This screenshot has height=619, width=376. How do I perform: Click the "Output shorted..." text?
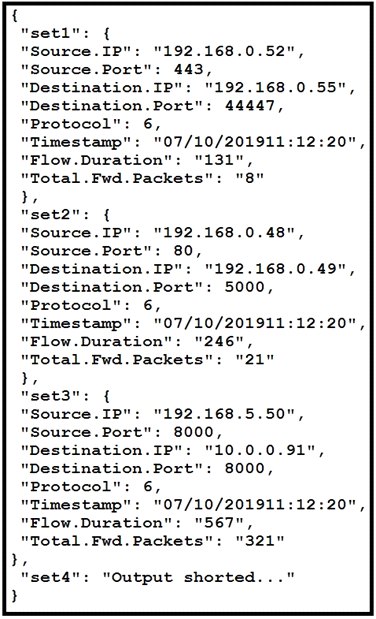point(199,578)
